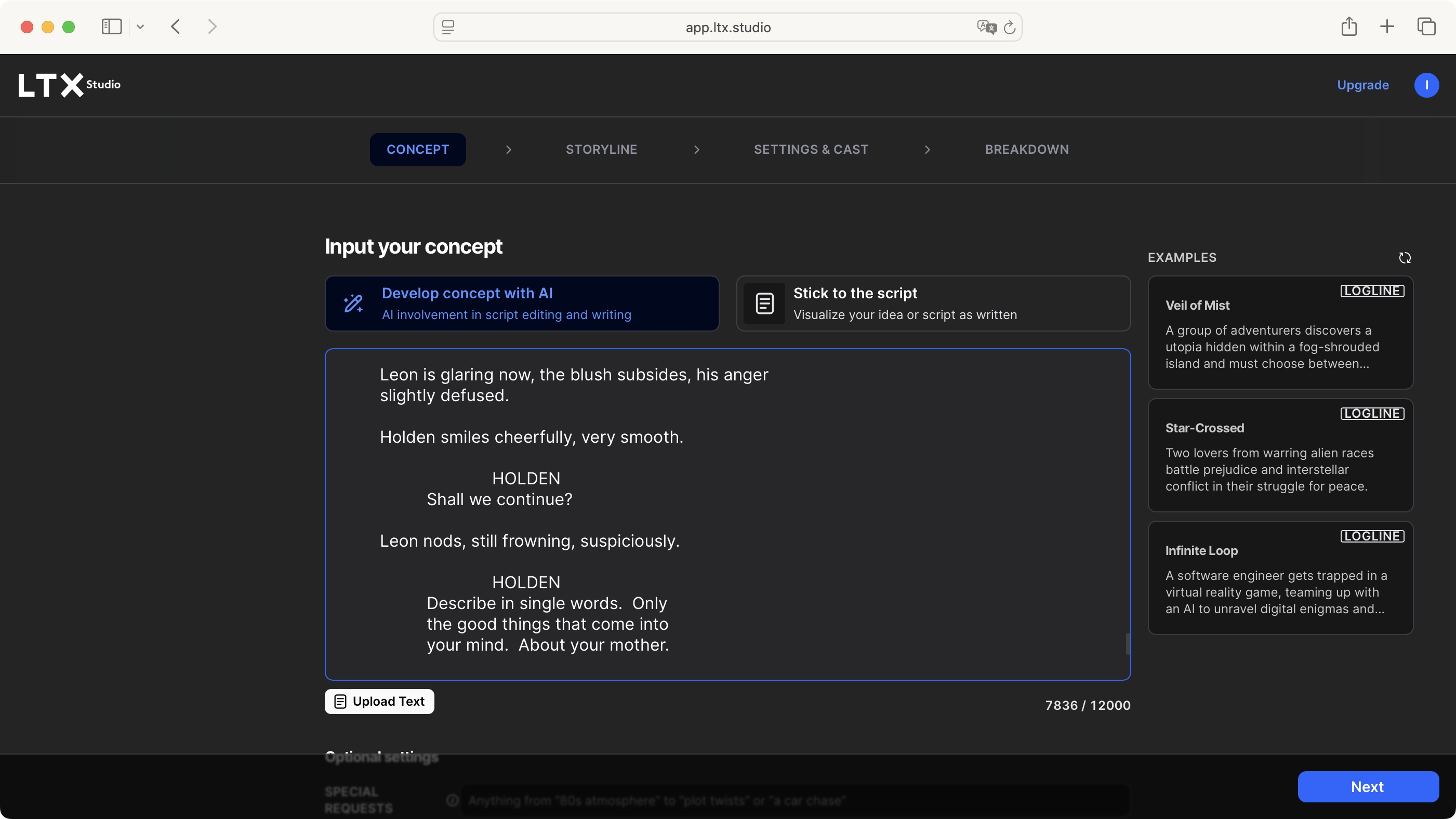Screen dimensions: 1456x819
Task: Click the Safari sidebar toggle icon
Action: point(111,27)
